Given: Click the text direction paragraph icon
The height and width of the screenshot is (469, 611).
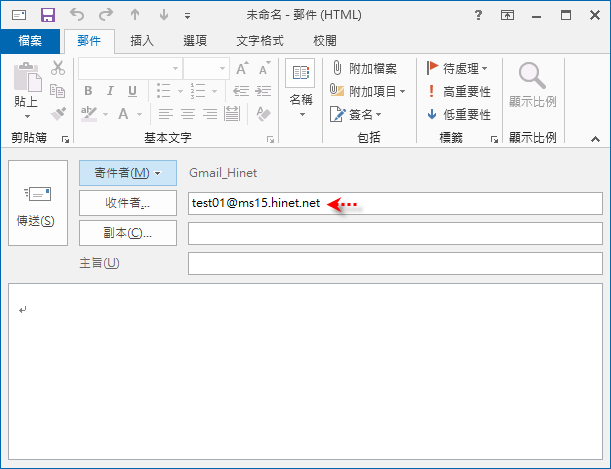Looking at the screenshot, I should click(232, 114).
